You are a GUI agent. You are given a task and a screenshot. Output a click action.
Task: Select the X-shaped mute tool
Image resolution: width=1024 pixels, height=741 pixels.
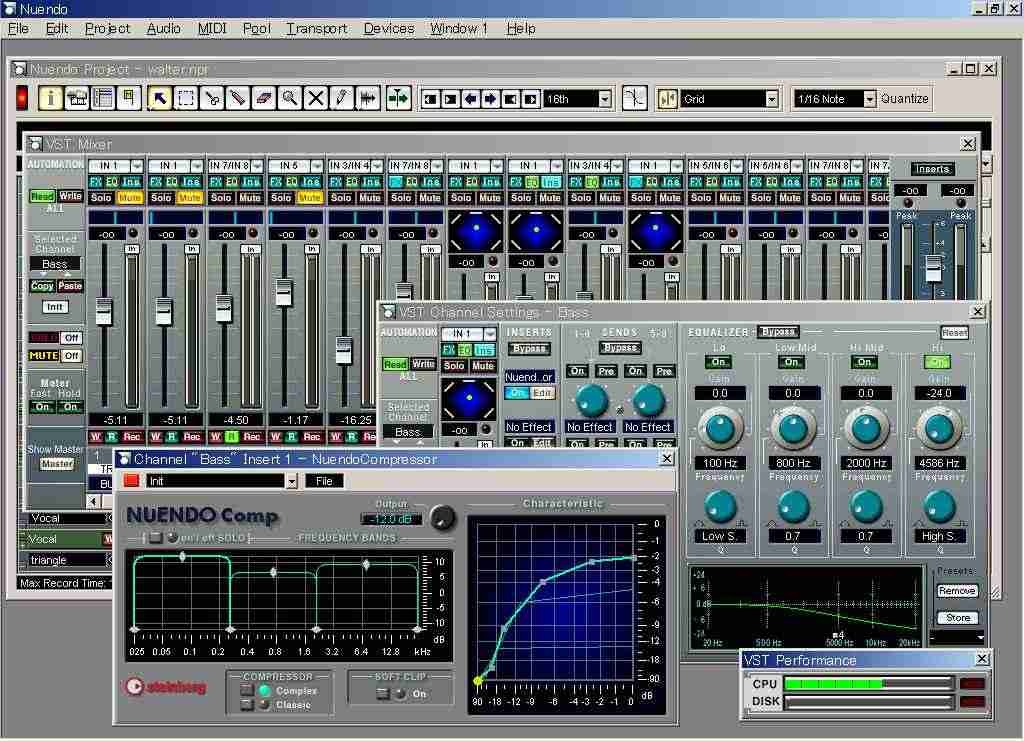(x=315, y=99)
